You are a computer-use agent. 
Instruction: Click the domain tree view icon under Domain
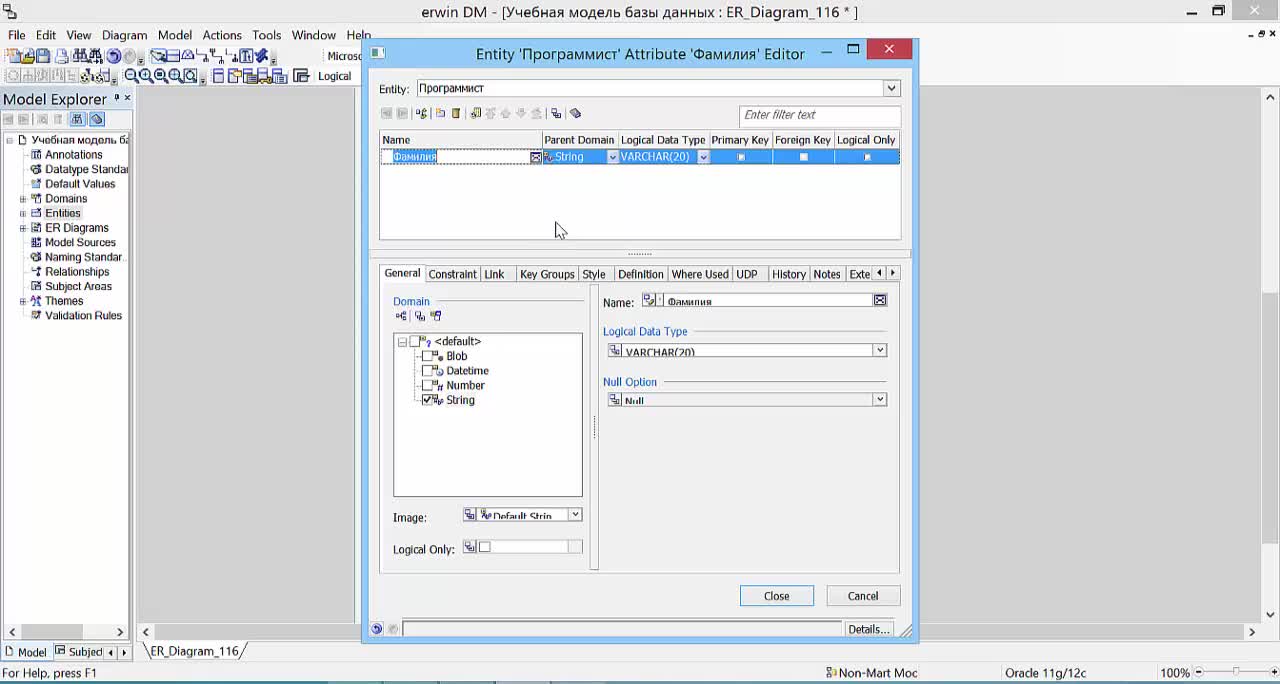pos(401,316)
